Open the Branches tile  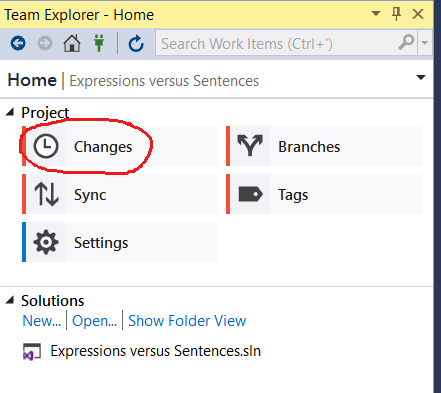pyautogui.click(x=324, y=146)
